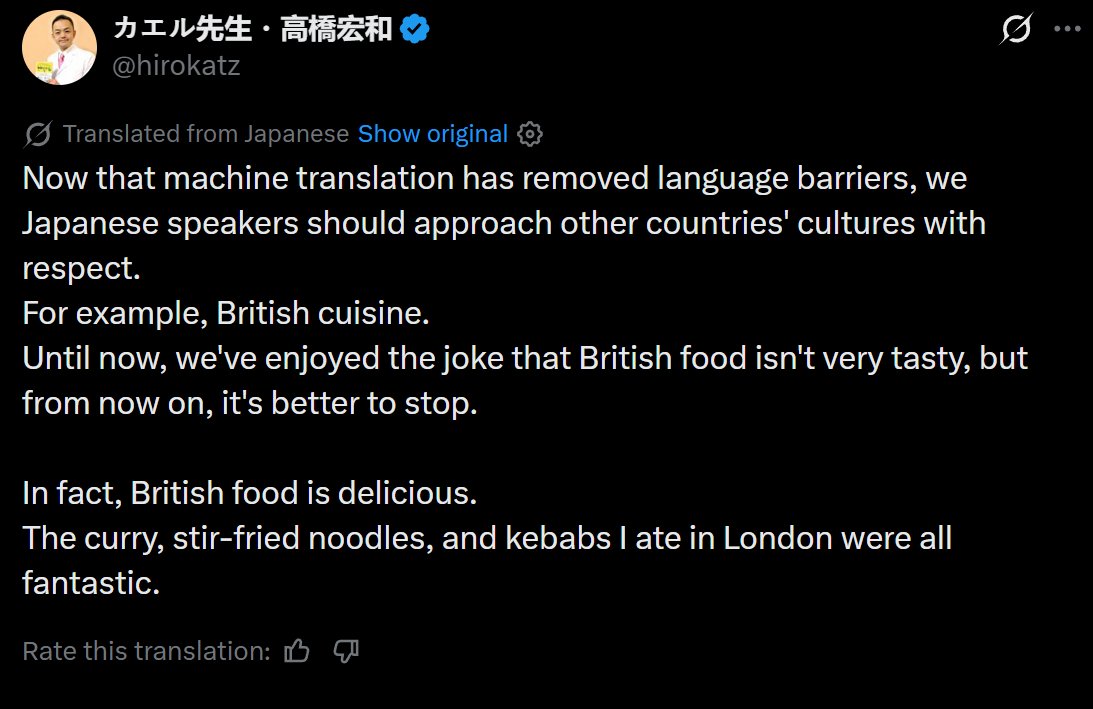Open the author's profile picture
Screen dimensions: 1093x709
click(x=59, y=47)
